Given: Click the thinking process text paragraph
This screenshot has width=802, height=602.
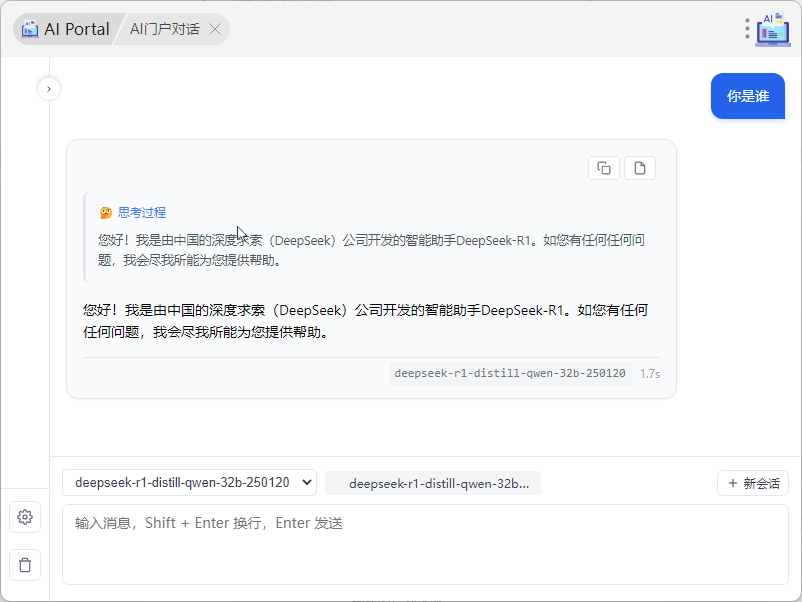Looking at the screenshot, I should coord(371,250).
